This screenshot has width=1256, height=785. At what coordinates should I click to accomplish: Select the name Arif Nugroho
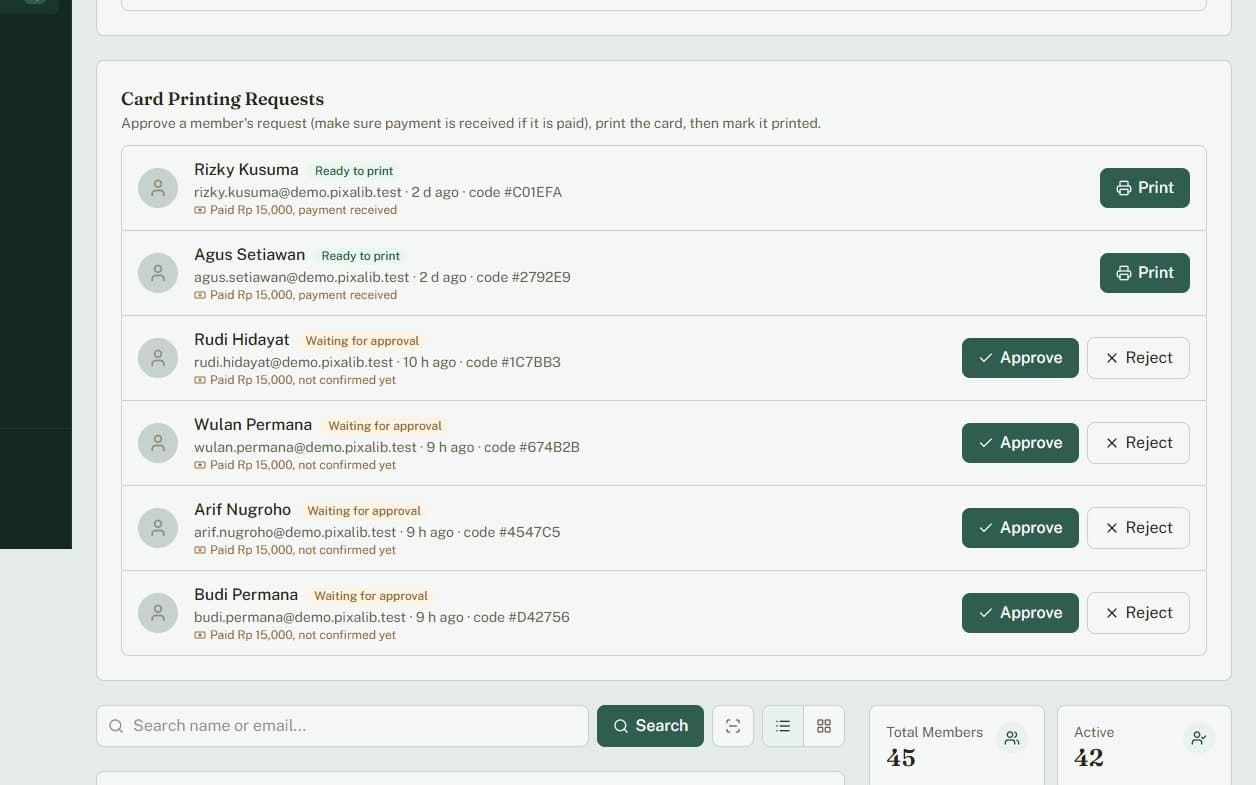pyautogui.click(x=243, y=510)
